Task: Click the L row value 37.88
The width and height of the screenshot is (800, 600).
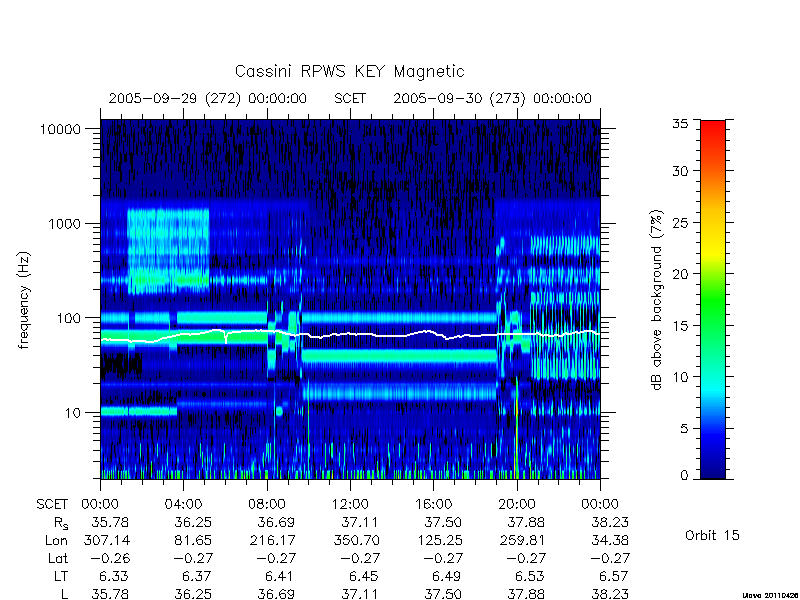Action: pyautogui.click(x=526, y=594)
